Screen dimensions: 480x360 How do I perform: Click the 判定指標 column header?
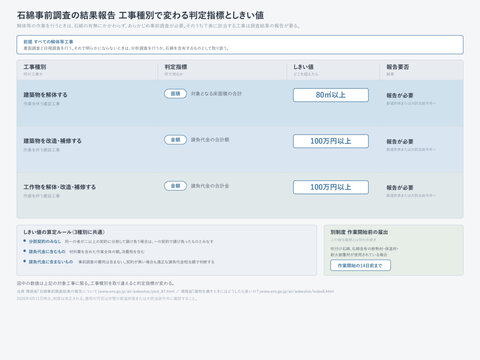coord(176,67)
